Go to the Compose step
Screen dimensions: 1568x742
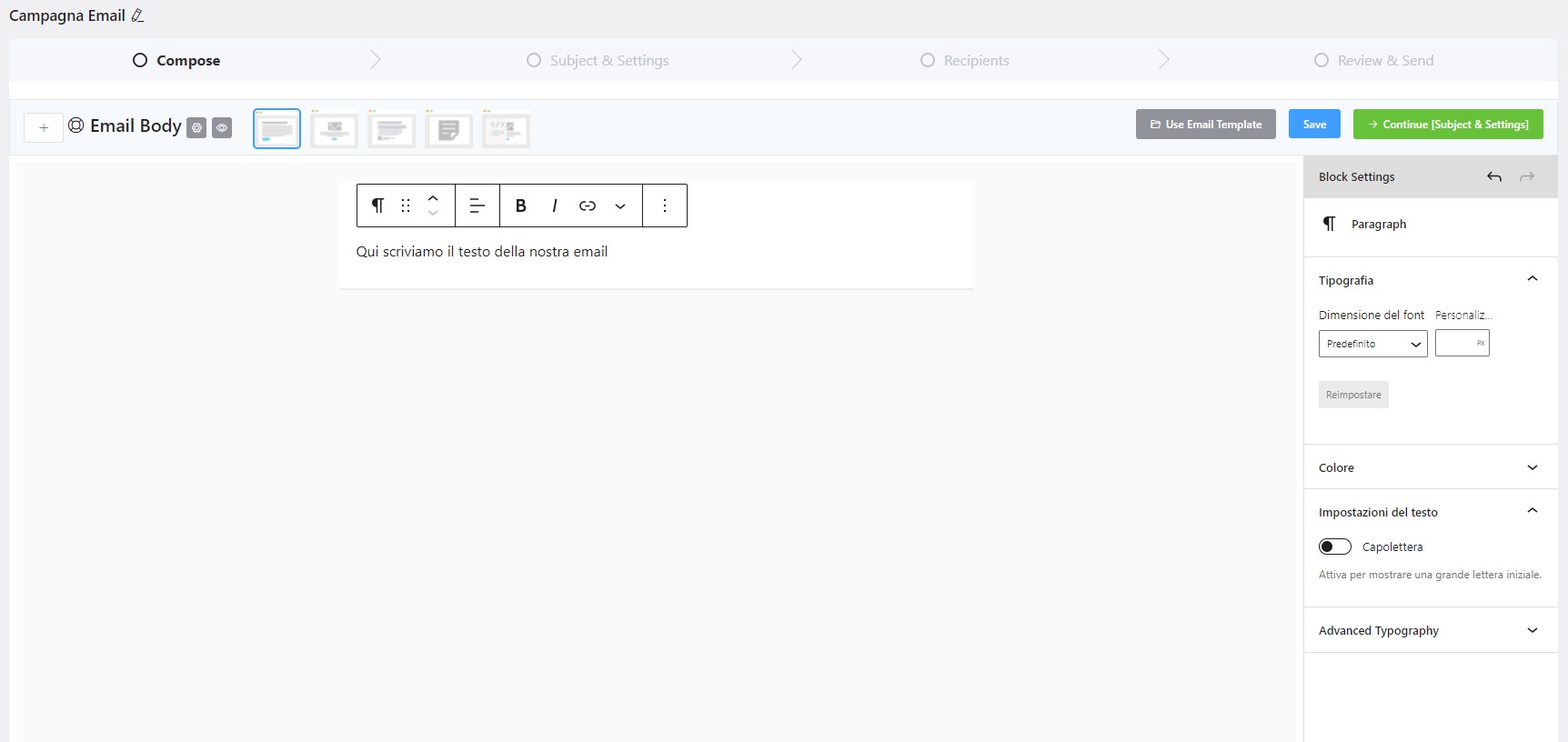tap(176, 60)
